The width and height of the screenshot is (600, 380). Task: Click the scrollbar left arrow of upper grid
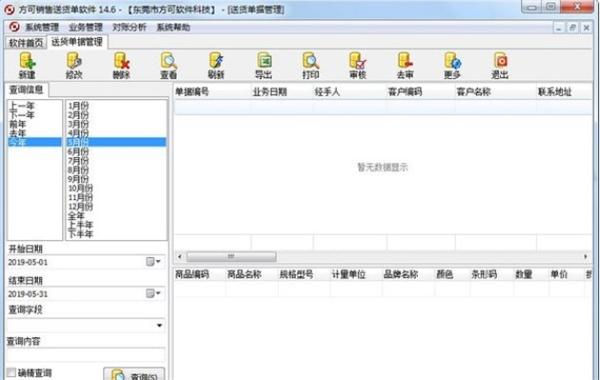click(179, 256)
